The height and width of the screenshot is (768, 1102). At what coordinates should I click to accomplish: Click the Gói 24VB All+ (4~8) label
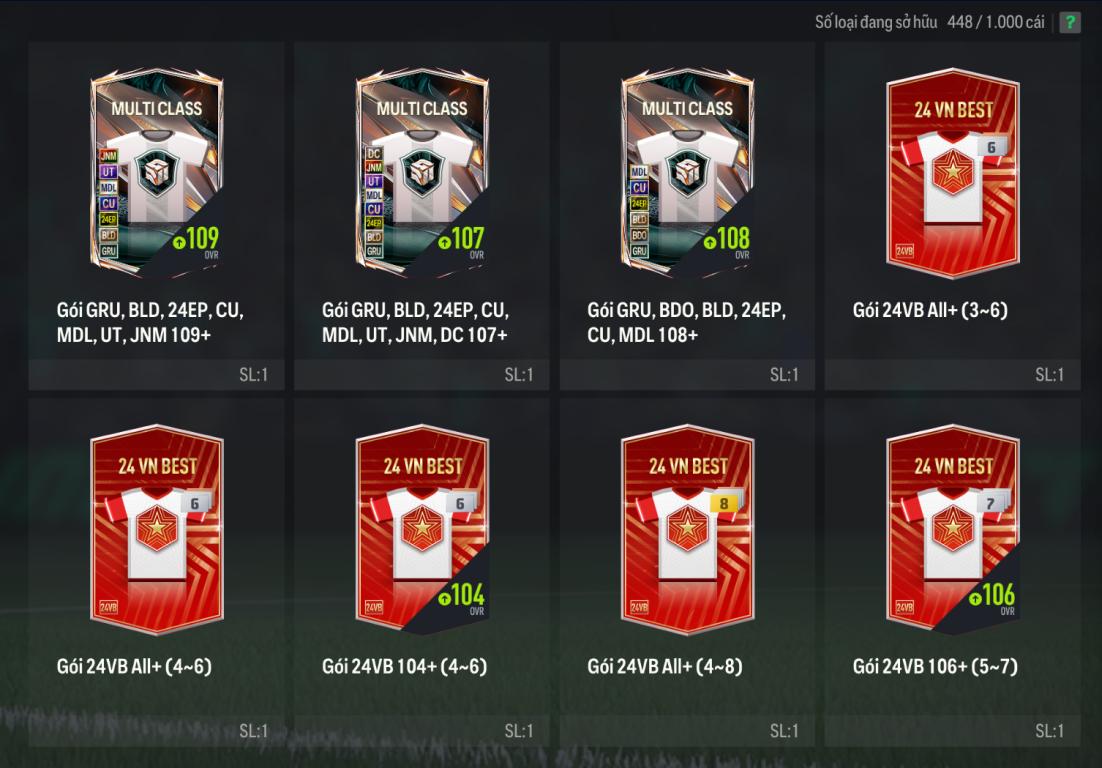tap(665, 666)
